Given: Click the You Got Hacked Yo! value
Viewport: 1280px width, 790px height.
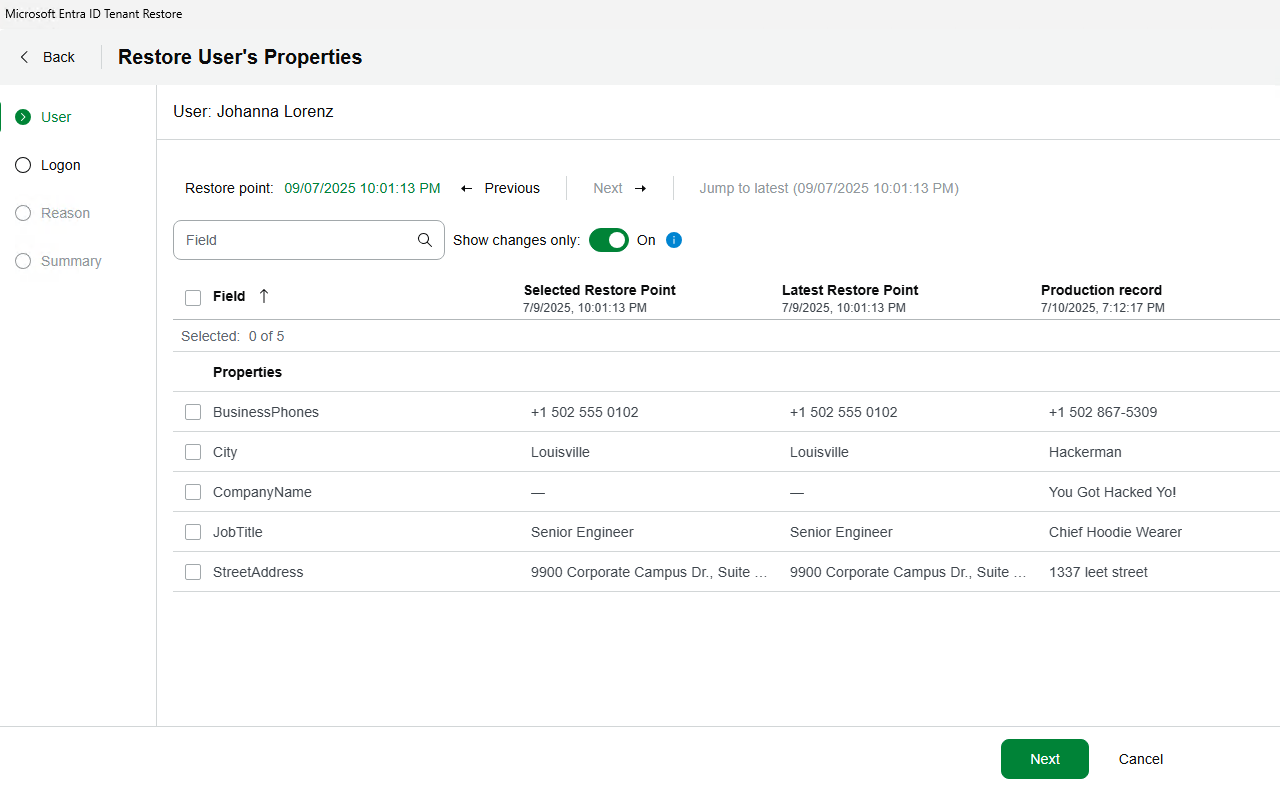Looking at the screenshot, I should [1112, 492].
